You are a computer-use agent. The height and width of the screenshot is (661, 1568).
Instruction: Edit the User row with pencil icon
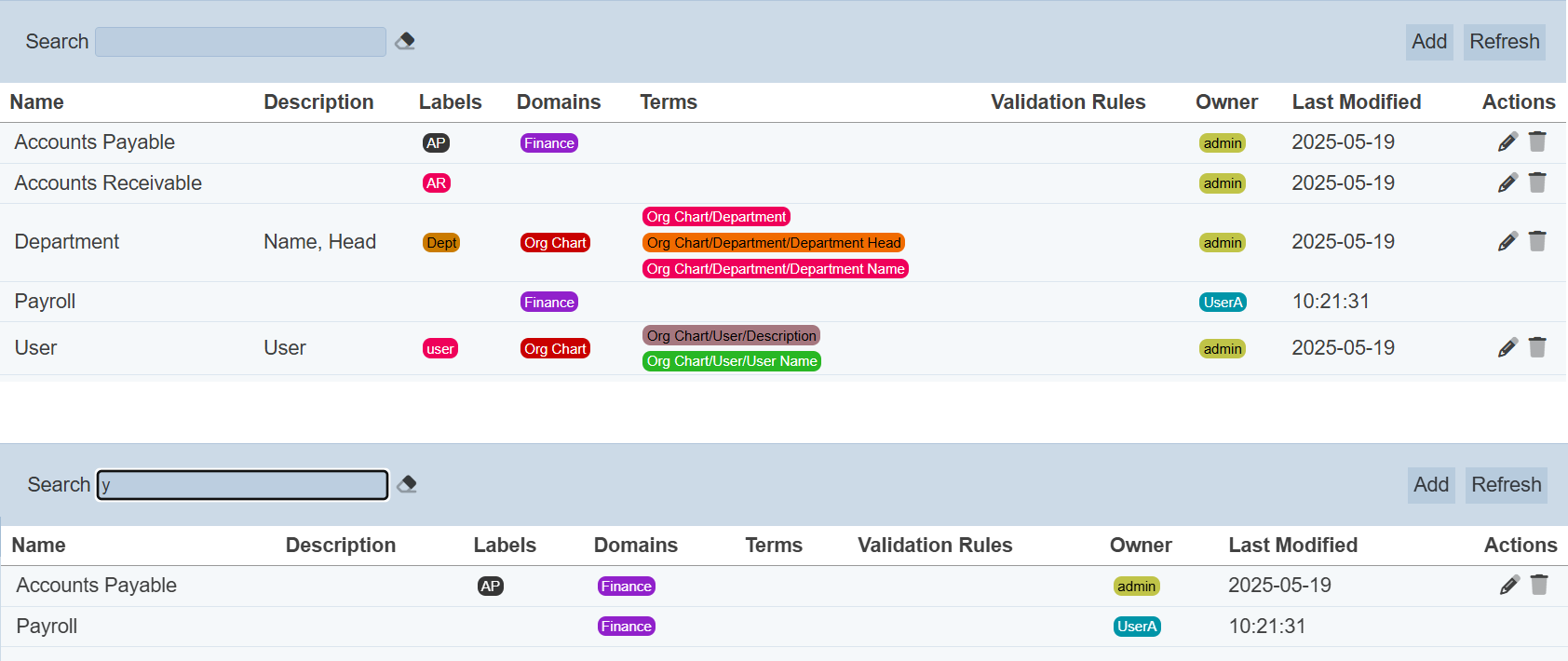pyautogui.click(x=1507, y=348)
